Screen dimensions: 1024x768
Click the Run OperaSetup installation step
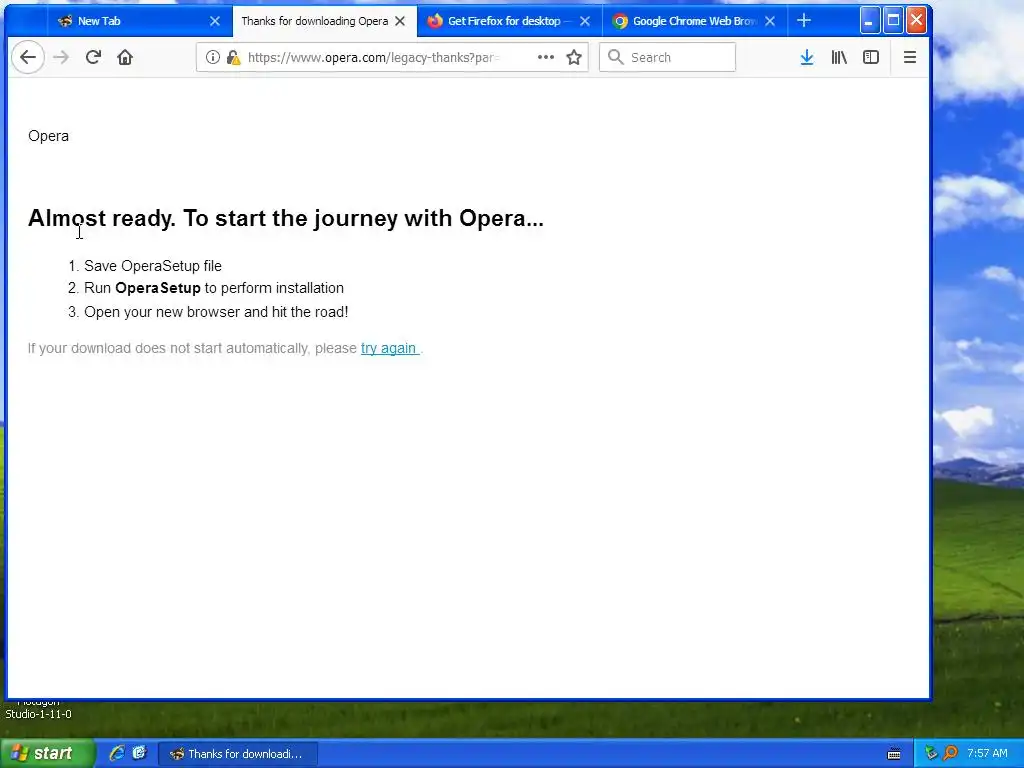click(x=214, y=288)
